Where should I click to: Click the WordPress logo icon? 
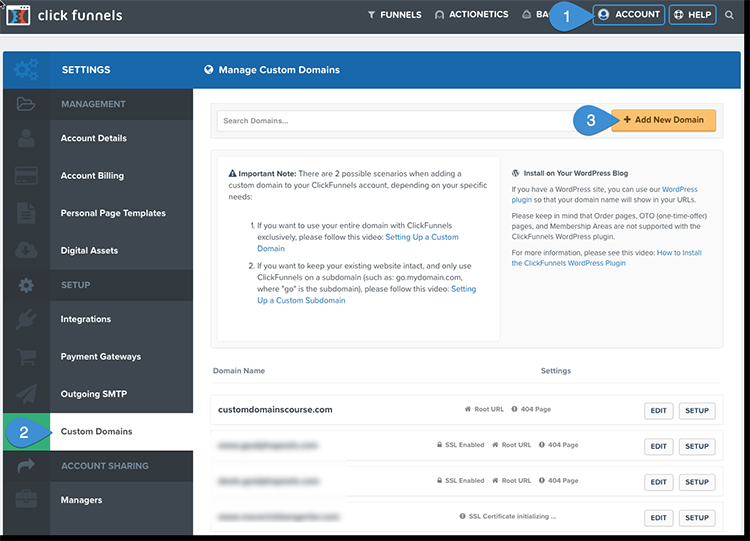pos(516,173)
